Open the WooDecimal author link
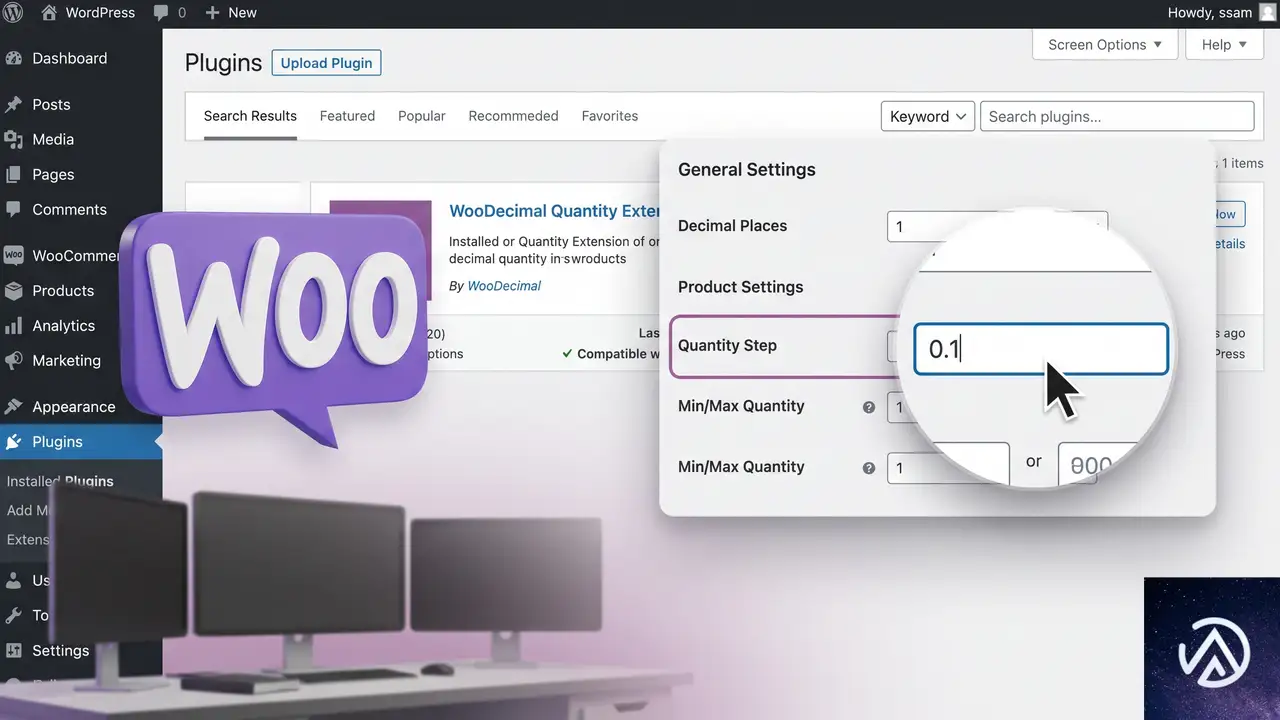The image size is (1280, 720). [504, 286]
